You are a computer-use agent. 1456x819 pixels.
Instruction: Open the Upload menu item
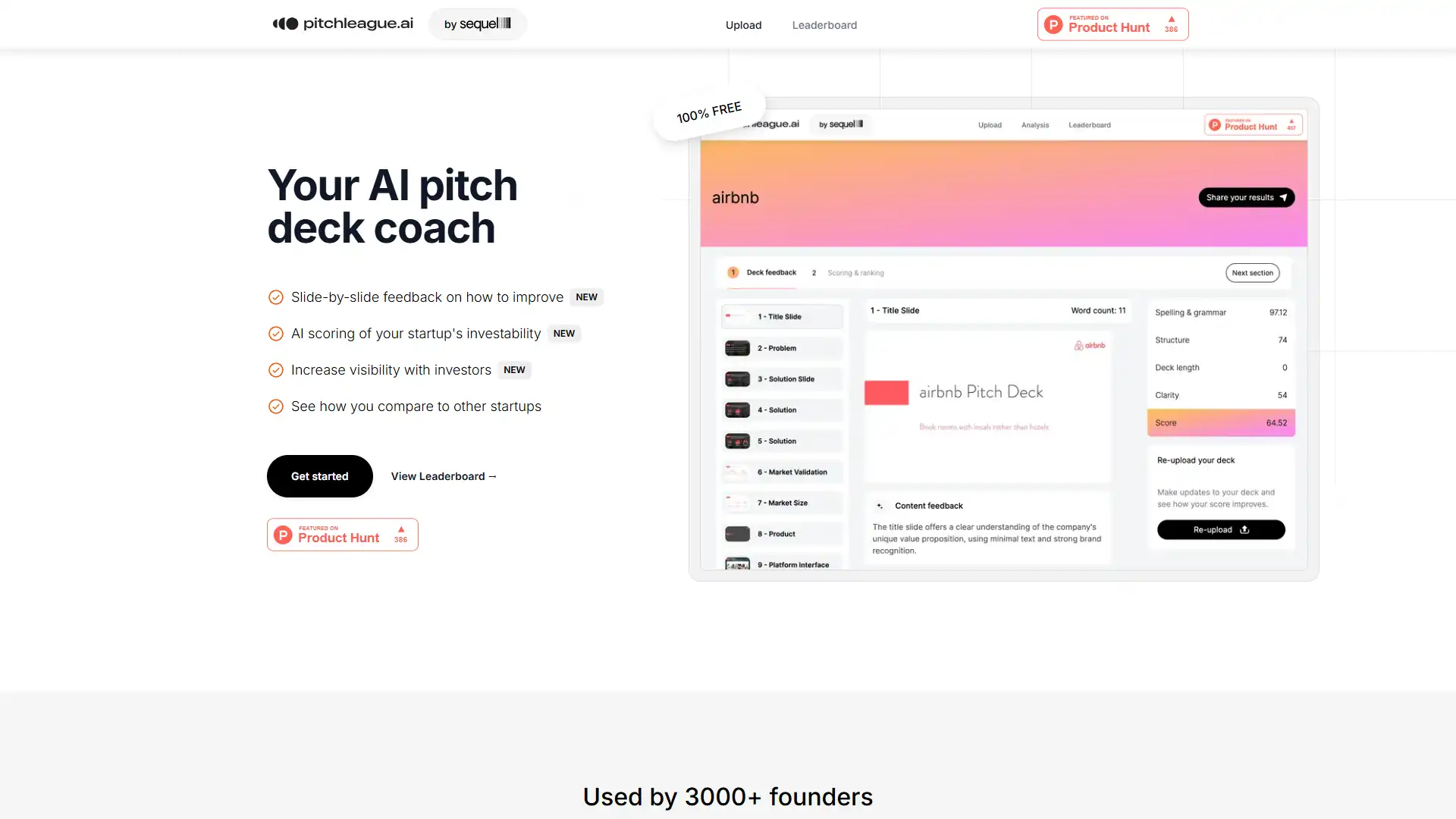click(x=743, y=24)
